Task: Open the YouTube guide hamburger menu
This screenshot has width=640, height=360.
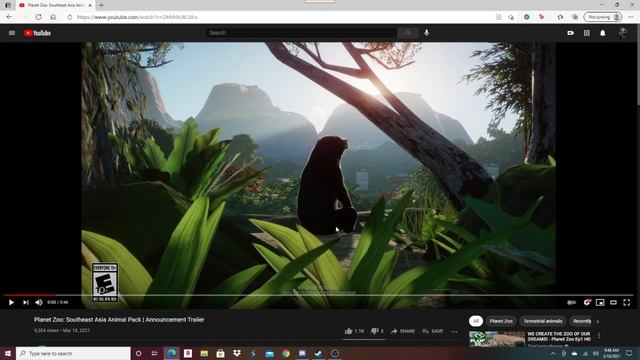Action: click(12, 33)
